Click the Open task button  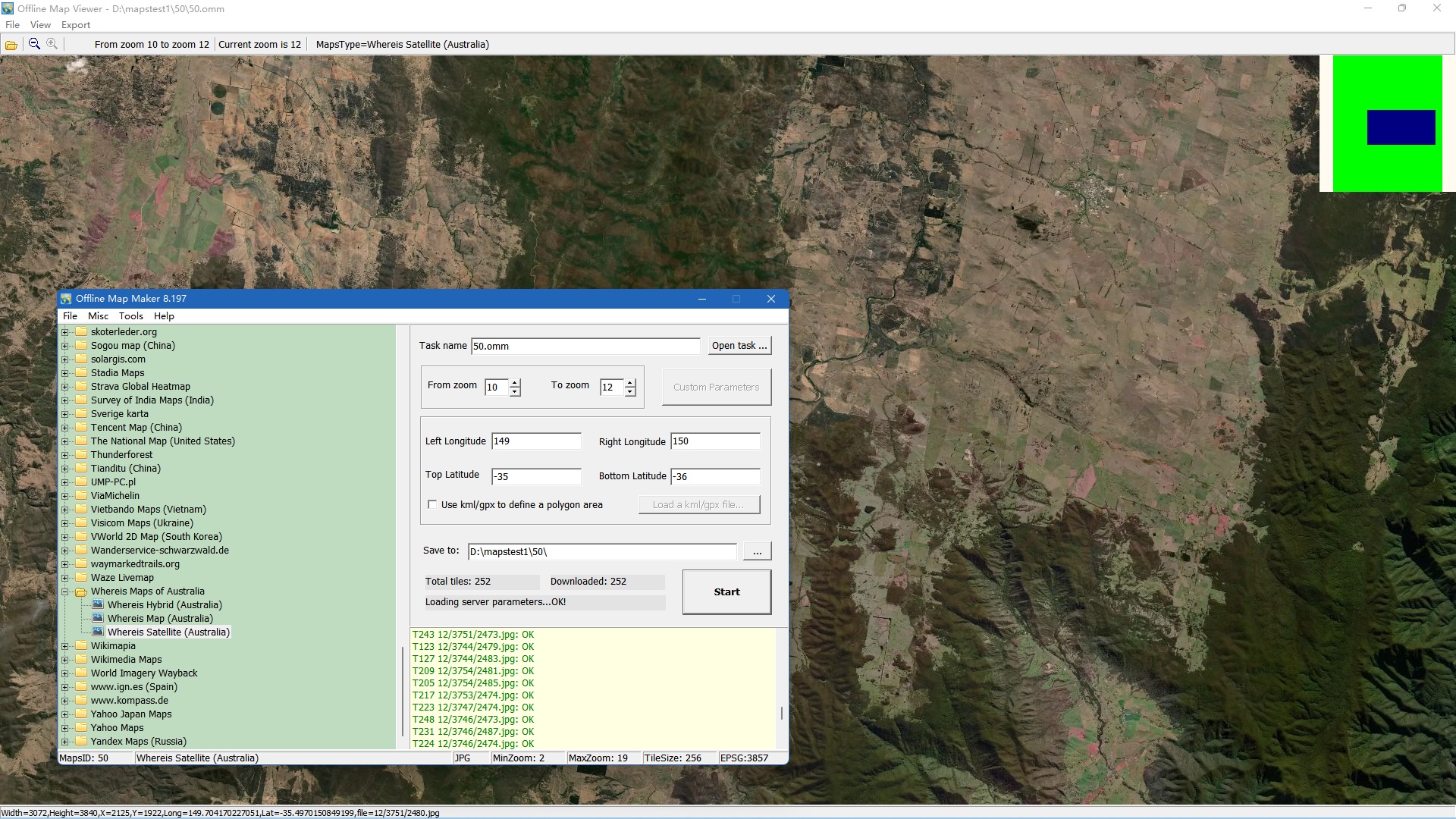click(x=739, y=346)
